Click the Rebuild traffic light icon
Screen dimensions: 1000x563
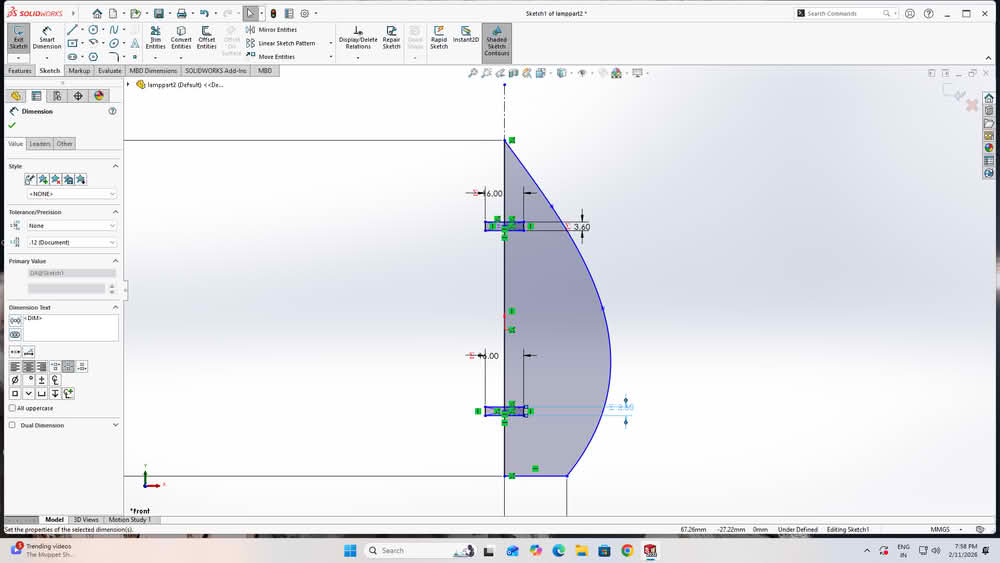274,13
